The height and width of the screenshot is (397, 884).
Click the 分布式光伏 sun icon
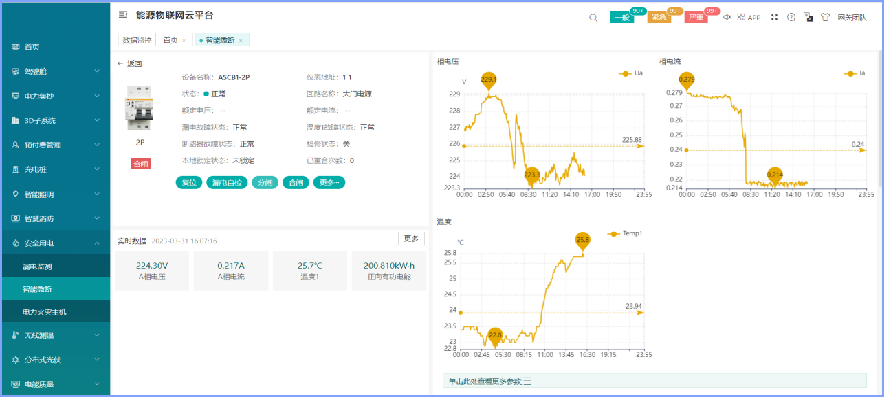(16, 359)
